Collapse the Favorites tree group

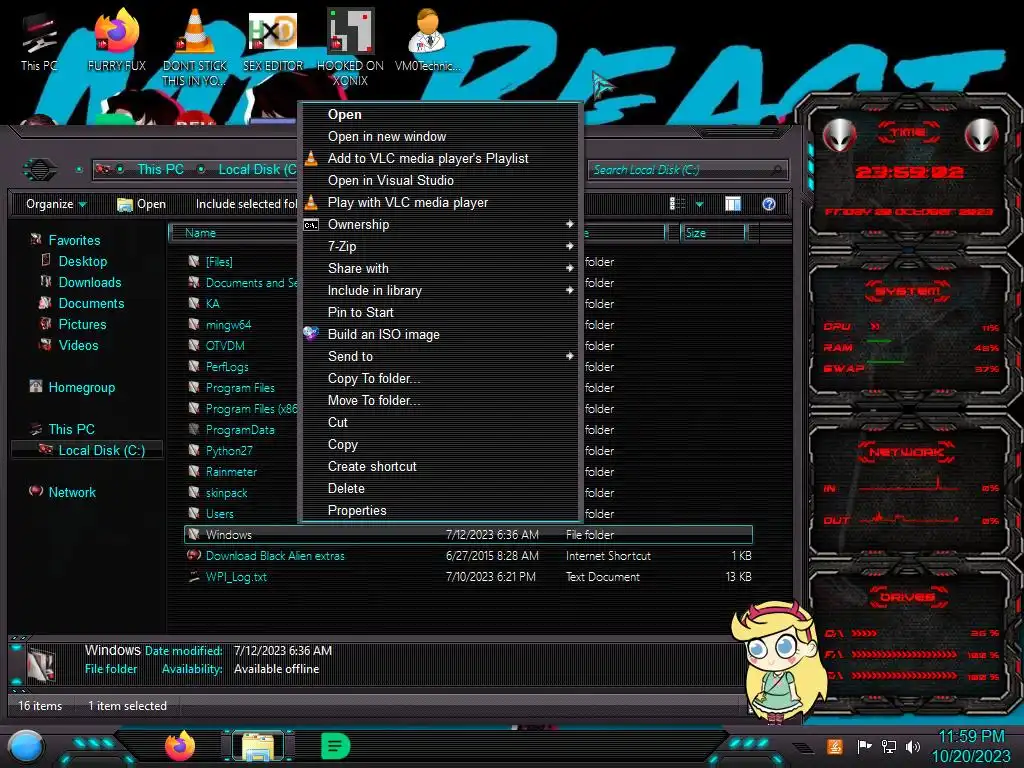coord(74,240)
